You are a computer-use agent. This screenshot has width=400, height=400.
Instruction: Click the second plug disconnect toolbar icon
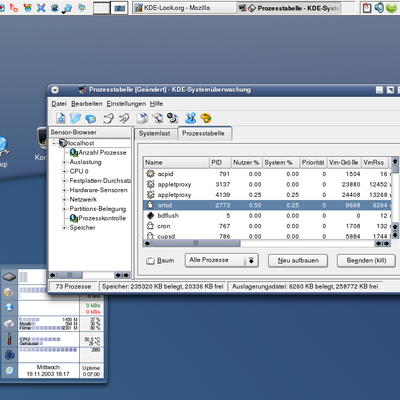point(124,118)
